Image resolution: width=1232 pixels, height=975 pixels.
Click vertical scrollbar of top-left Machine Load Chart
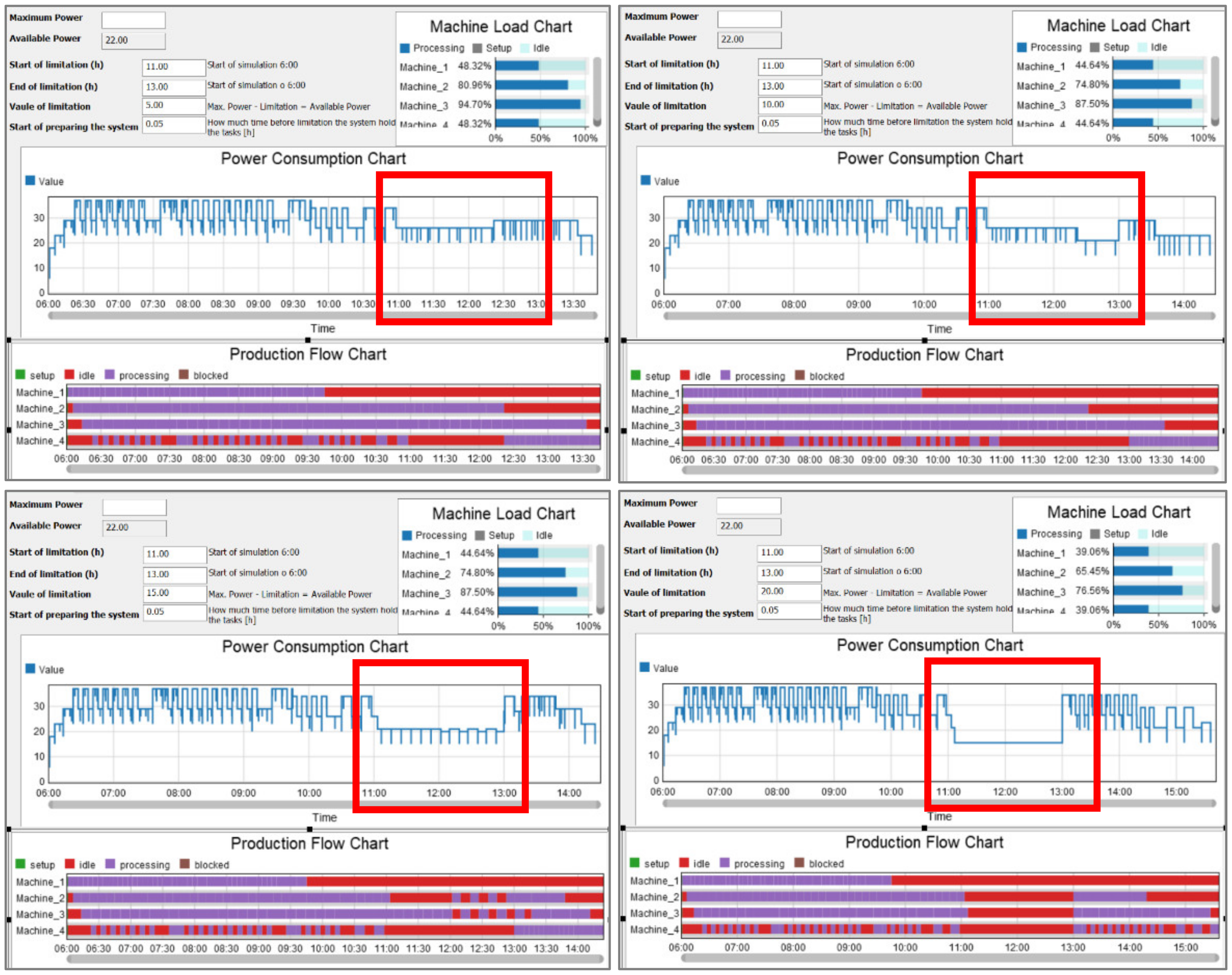click(x=597, y=92)
